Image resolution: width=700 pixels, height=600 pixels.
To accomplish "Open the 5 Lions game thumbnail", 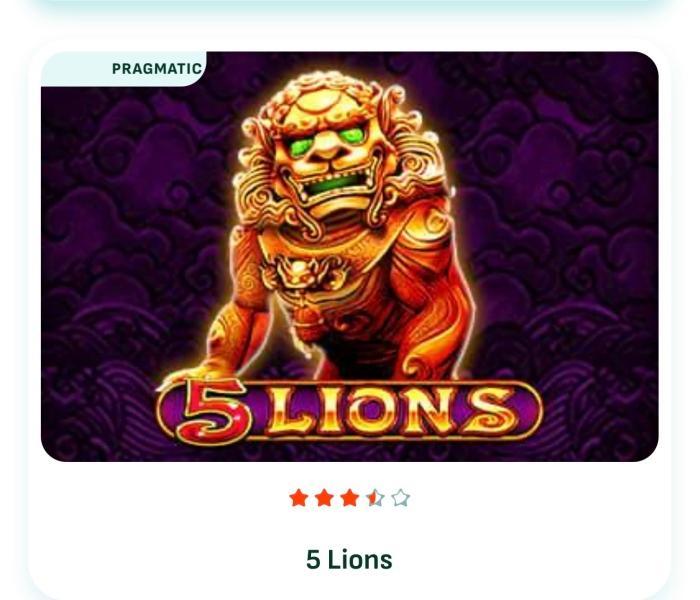I will click(x=350, y=257).
